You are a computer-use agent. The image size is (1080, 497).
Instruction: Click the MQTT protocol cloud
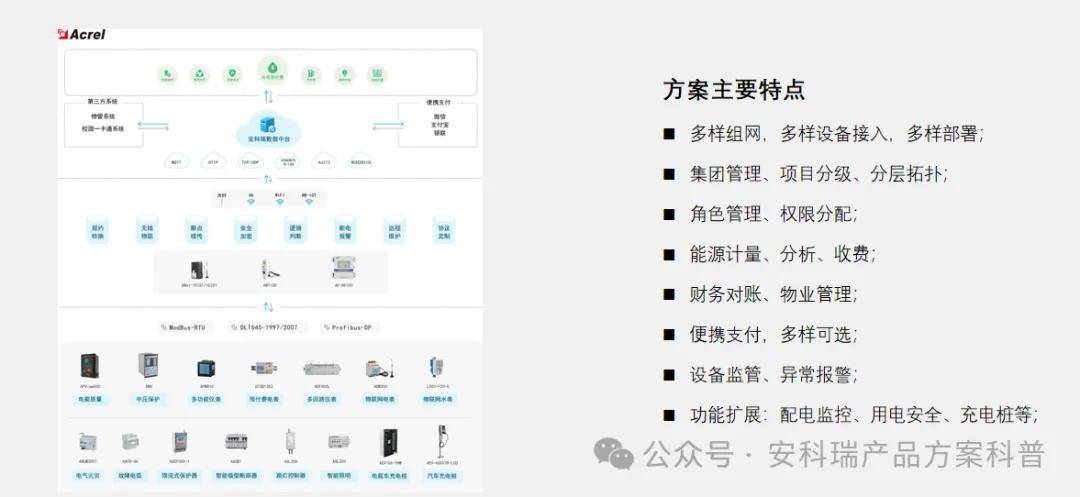pyautogui.click(x=176, y=162)
